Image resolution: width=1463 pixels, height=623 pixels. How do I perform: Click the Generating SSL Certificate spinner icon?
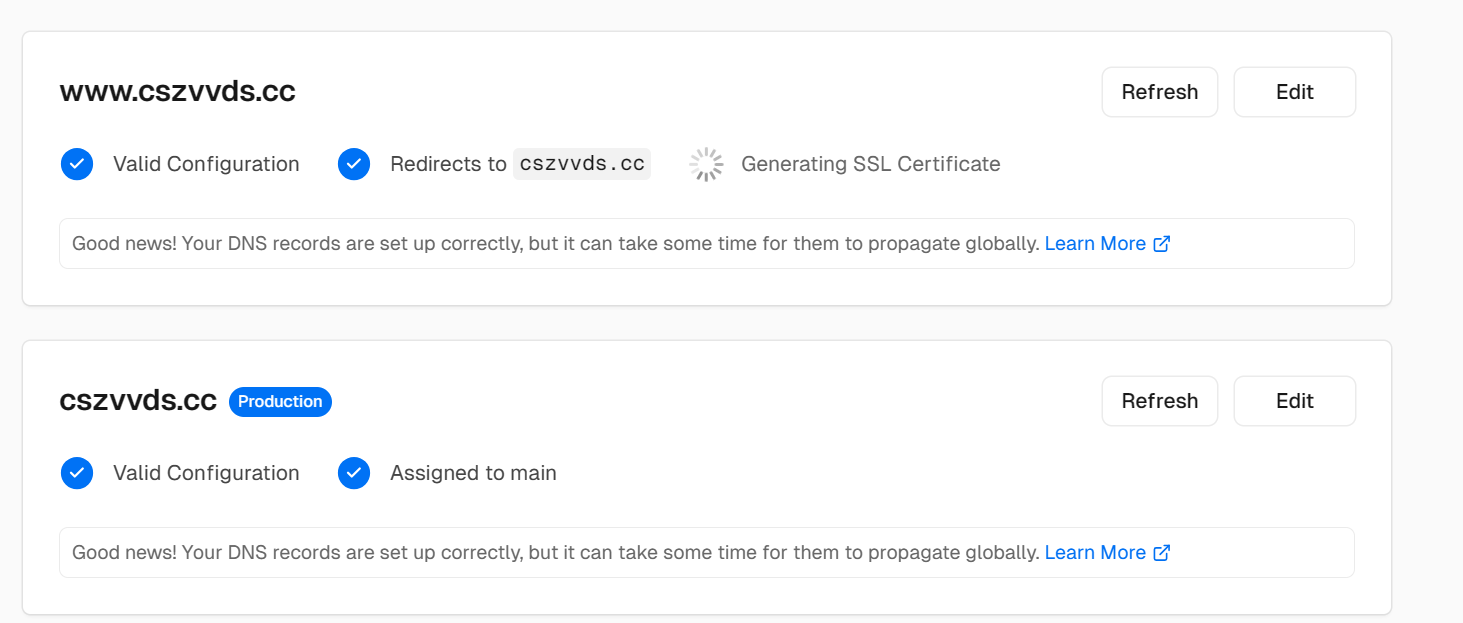(706, 164)
